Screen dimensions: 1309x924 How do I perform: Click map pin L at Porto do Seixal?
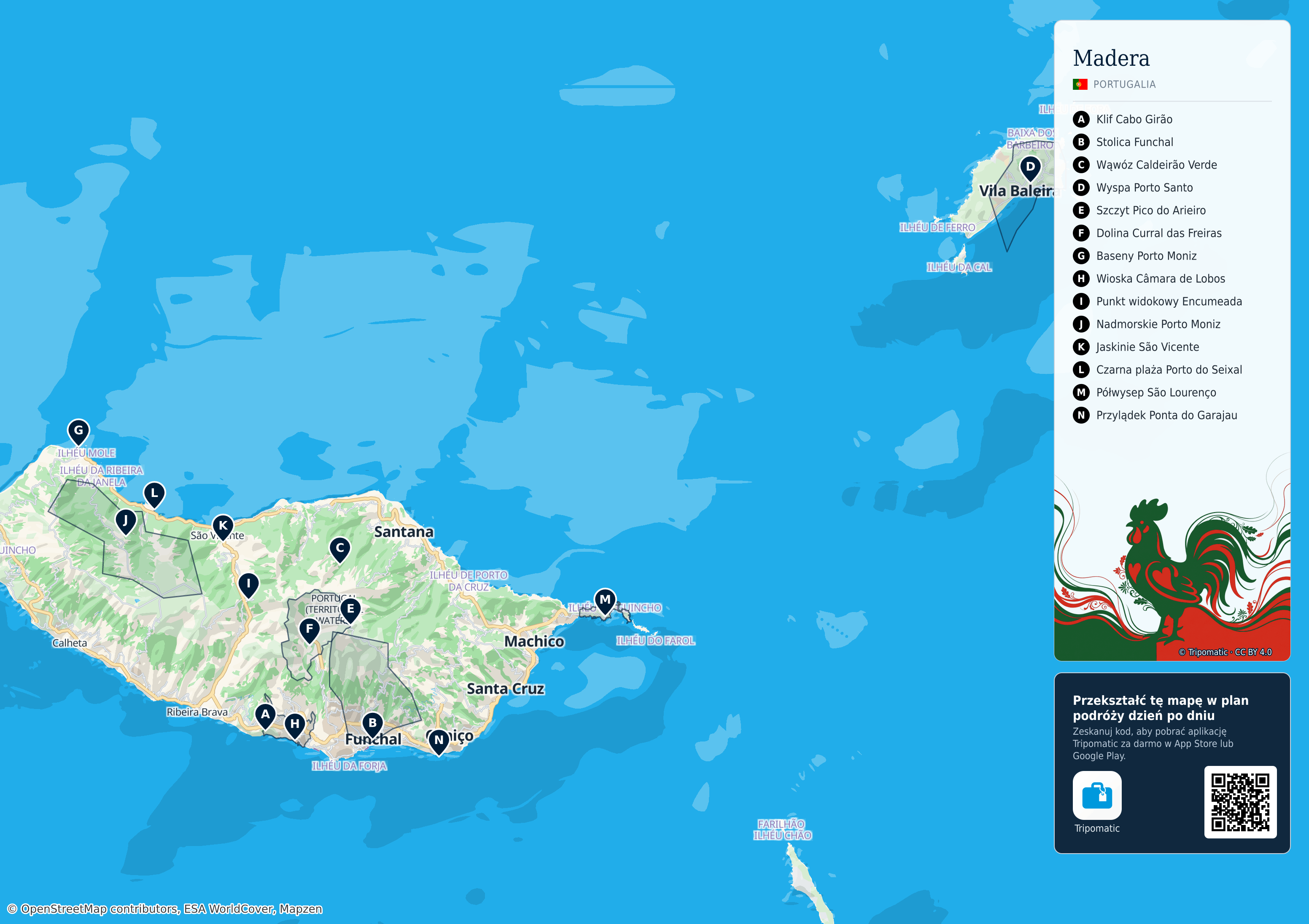point(154,495)
